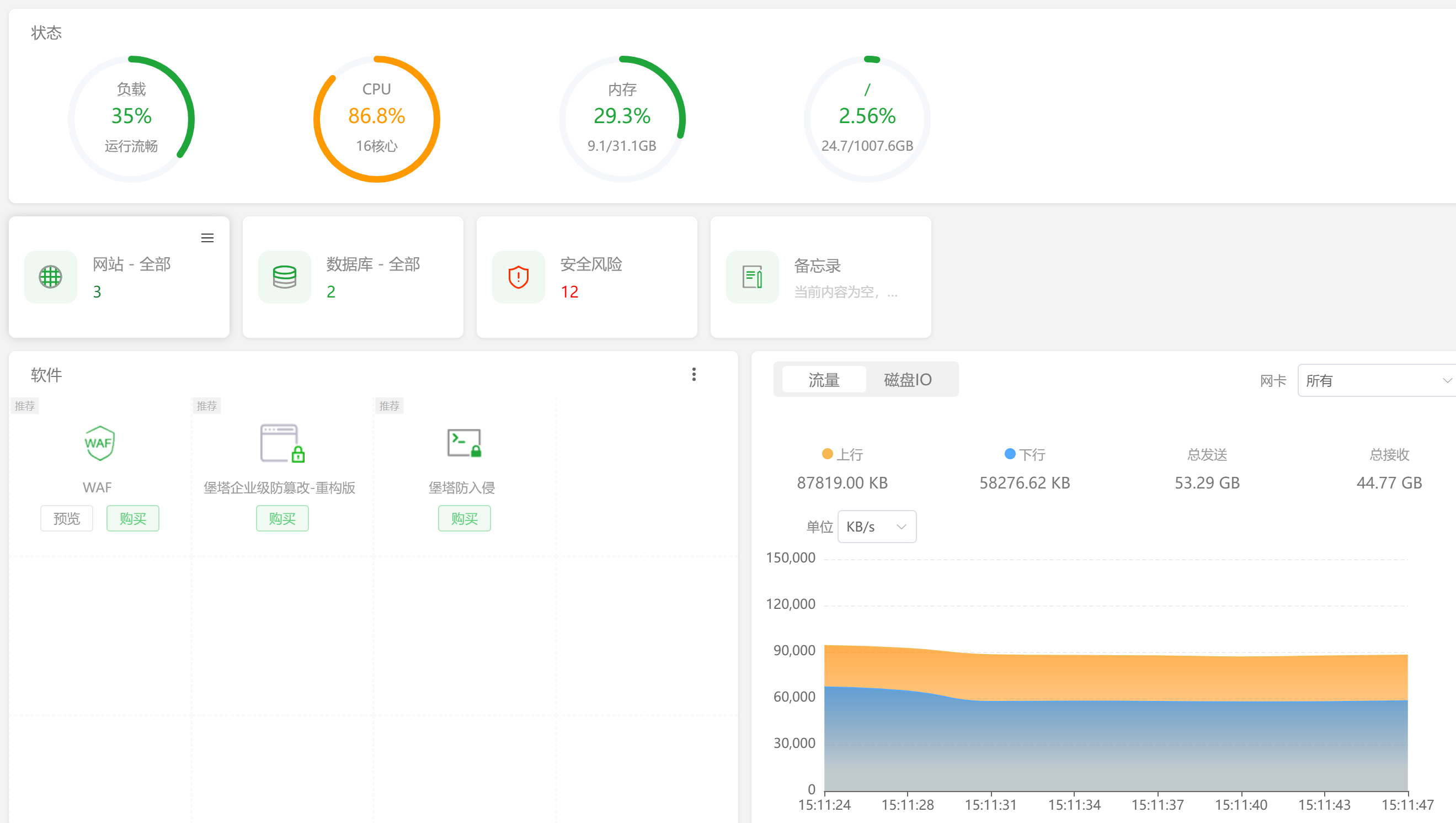Click the 负载 35% gauge

(131, 119)
